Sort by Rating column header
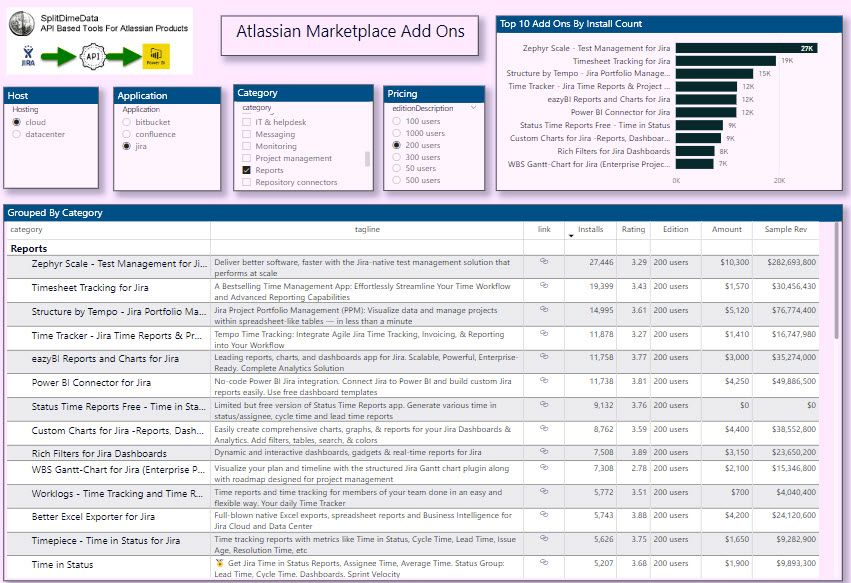Viewport: 851px width, 583px height. pyautogui.click(x=633, y=229)
